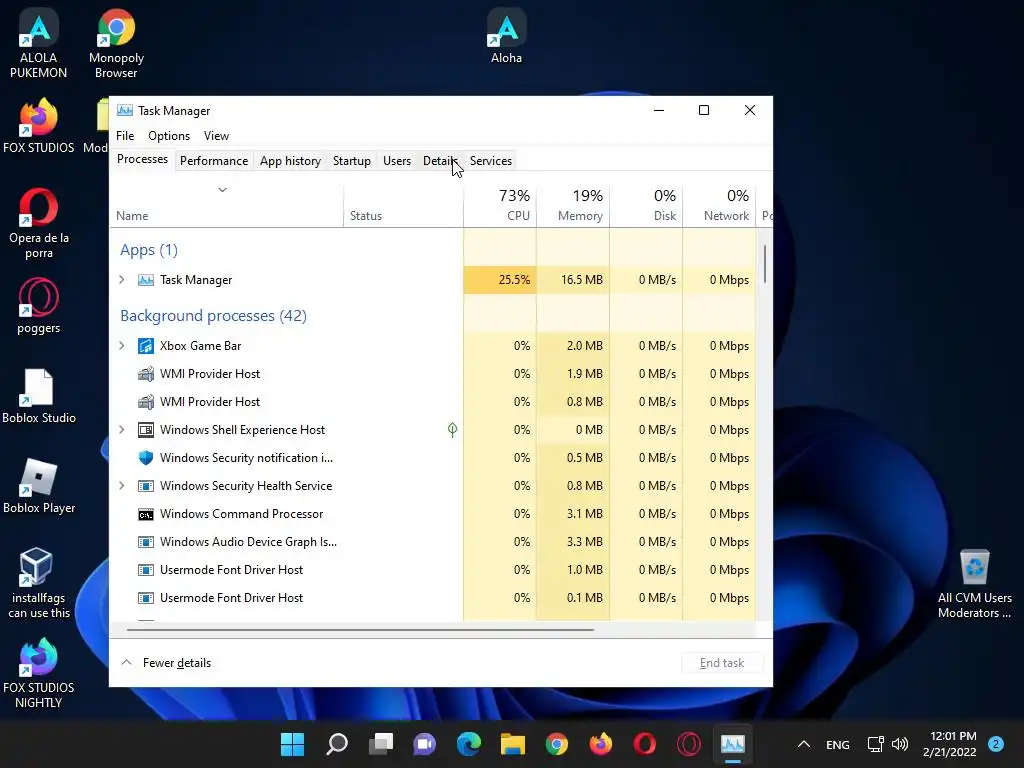The image size is (1024, 768).
Task: Switch to the Users tab
Action: click(x=396, y=161)
